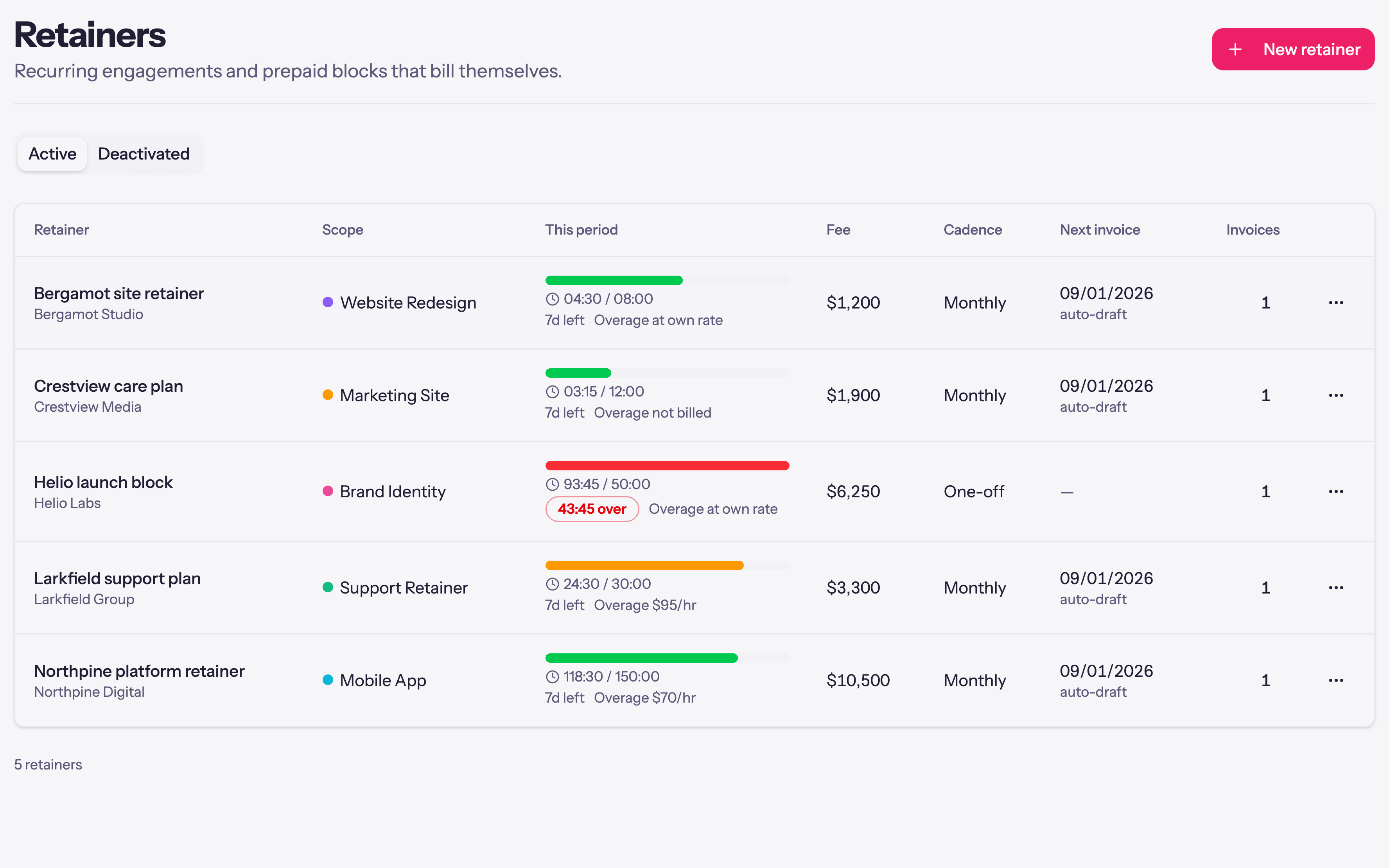Click the Overage $70/hr text
Viewport: 1389px width, 868px height.
tap(644, 698)
